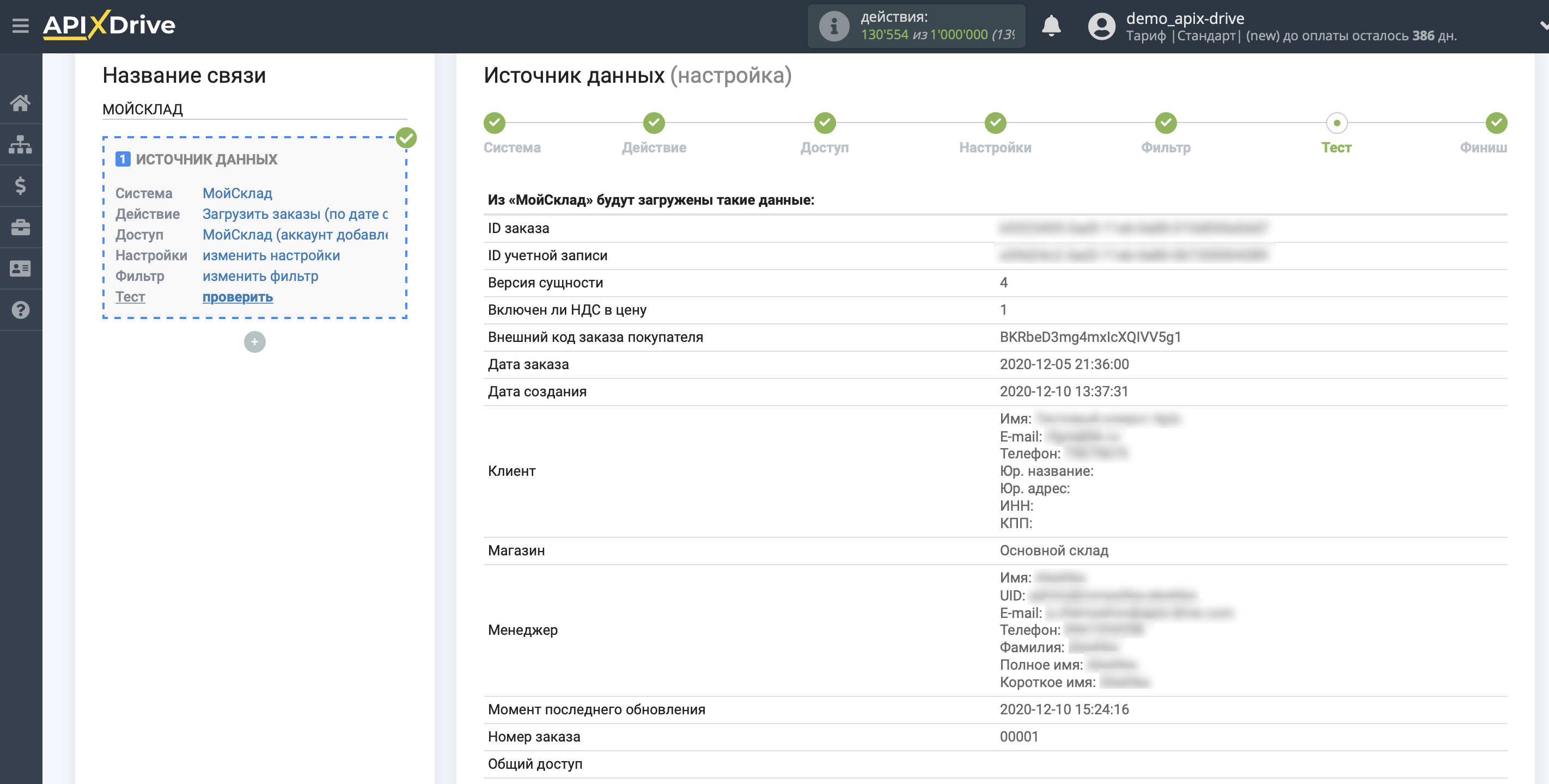Click the Общий доступ row label

pos(534,764)
